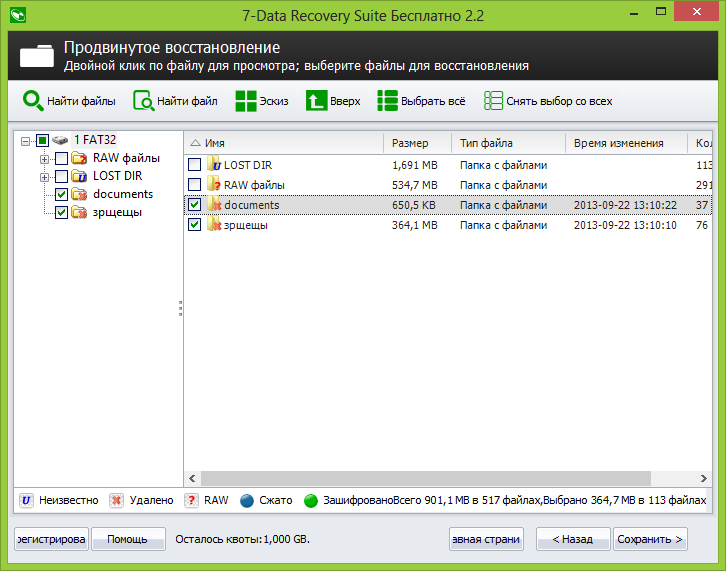Click the Сохранить > button
This screenshot has height=571, width=726.
tap(651, 539)
